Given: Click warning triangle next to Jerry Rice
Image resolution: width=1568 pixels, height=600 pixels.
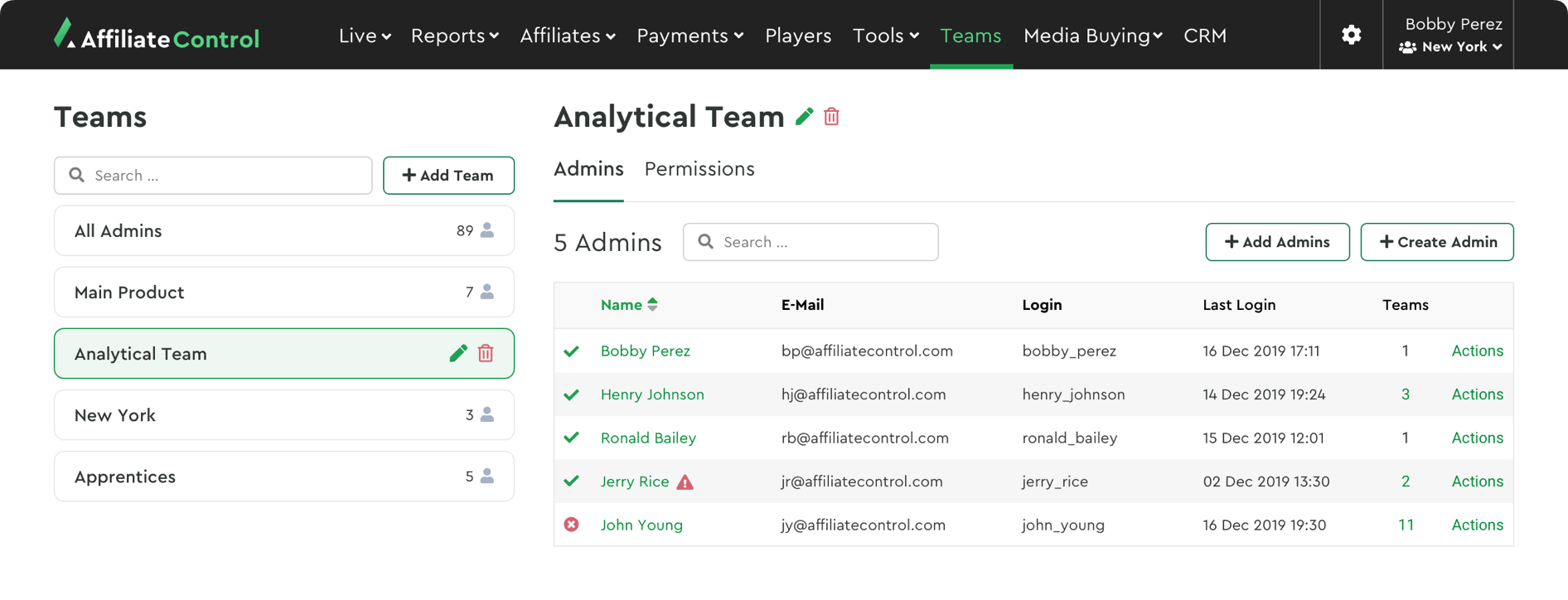Looking at the screenshot, I should (685, 482).
